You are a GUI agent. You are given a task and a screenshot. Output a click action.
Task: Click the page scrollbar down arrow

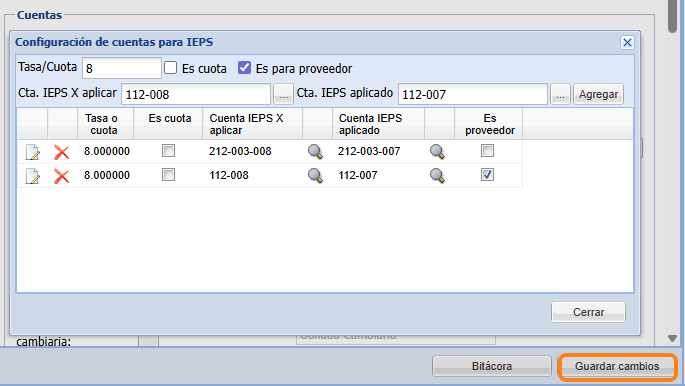pos(672,338)
